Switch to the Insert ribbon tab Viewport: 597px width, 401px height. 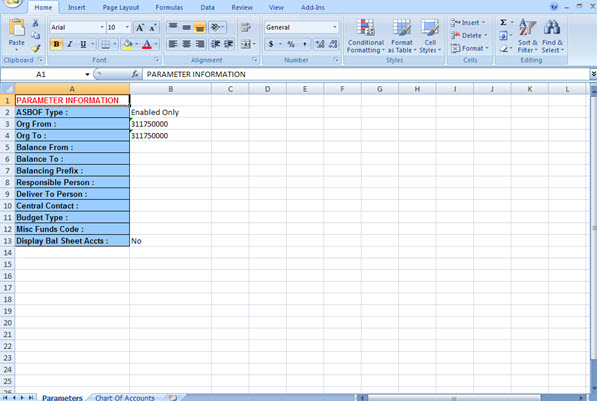[77, 7]
